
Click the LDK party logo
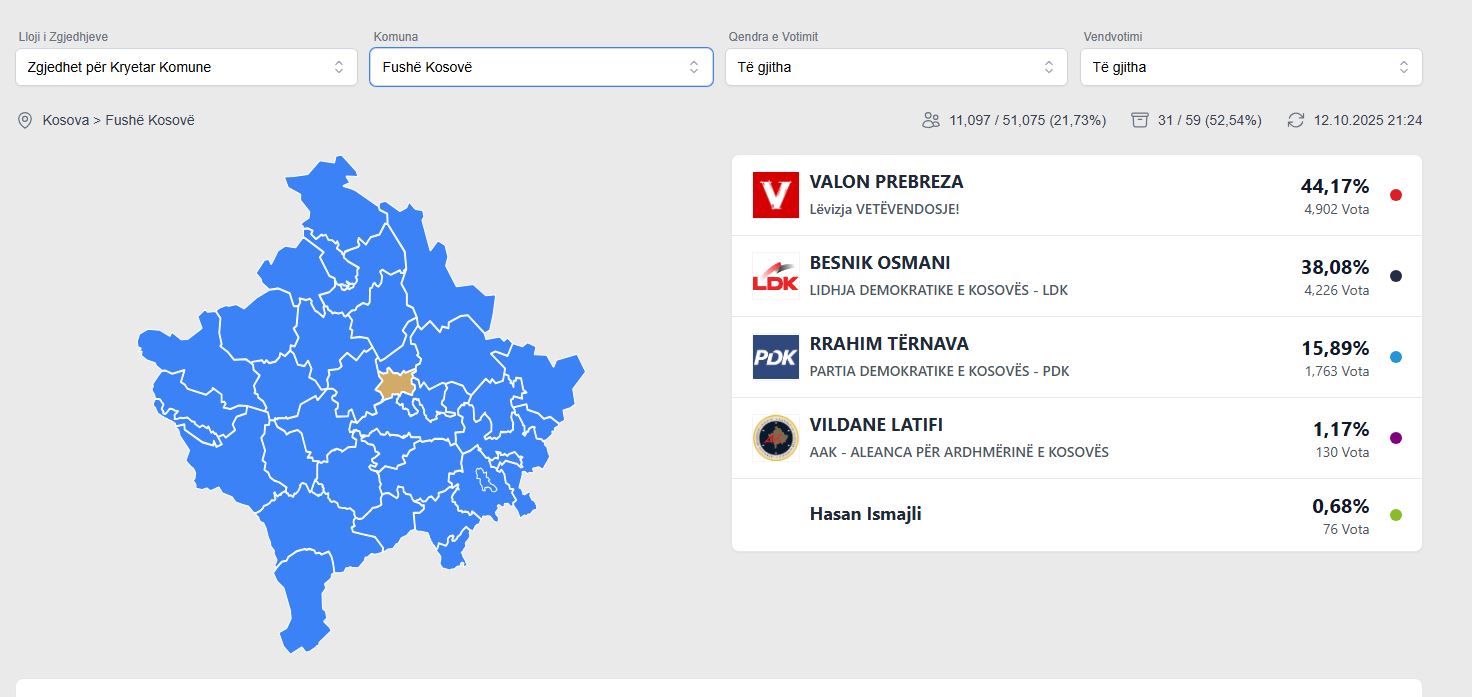(x=775, y=276)
